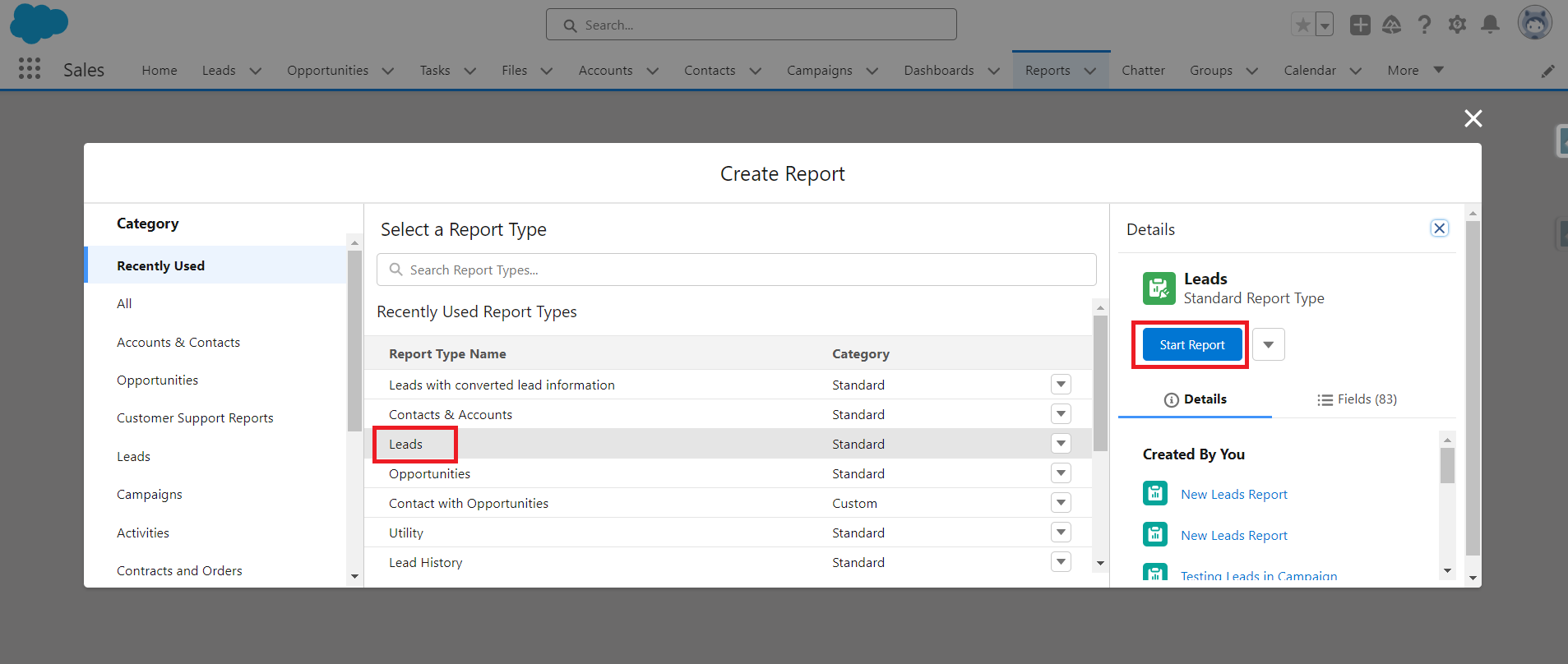This screenshot has height=664, width=1568.
Task: Open the Trailhead guidance icon
Action: coord(1391,25)
